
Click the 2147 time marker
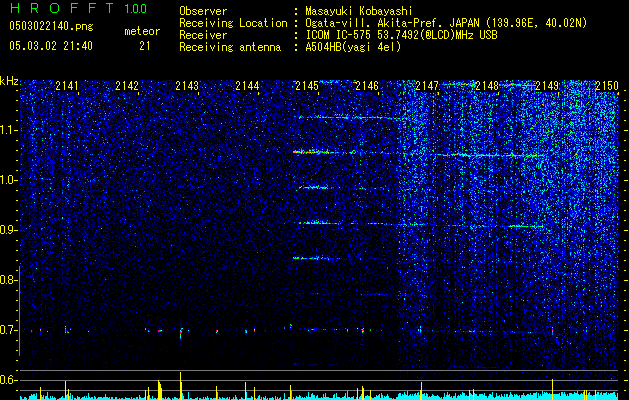coord(427,85)
